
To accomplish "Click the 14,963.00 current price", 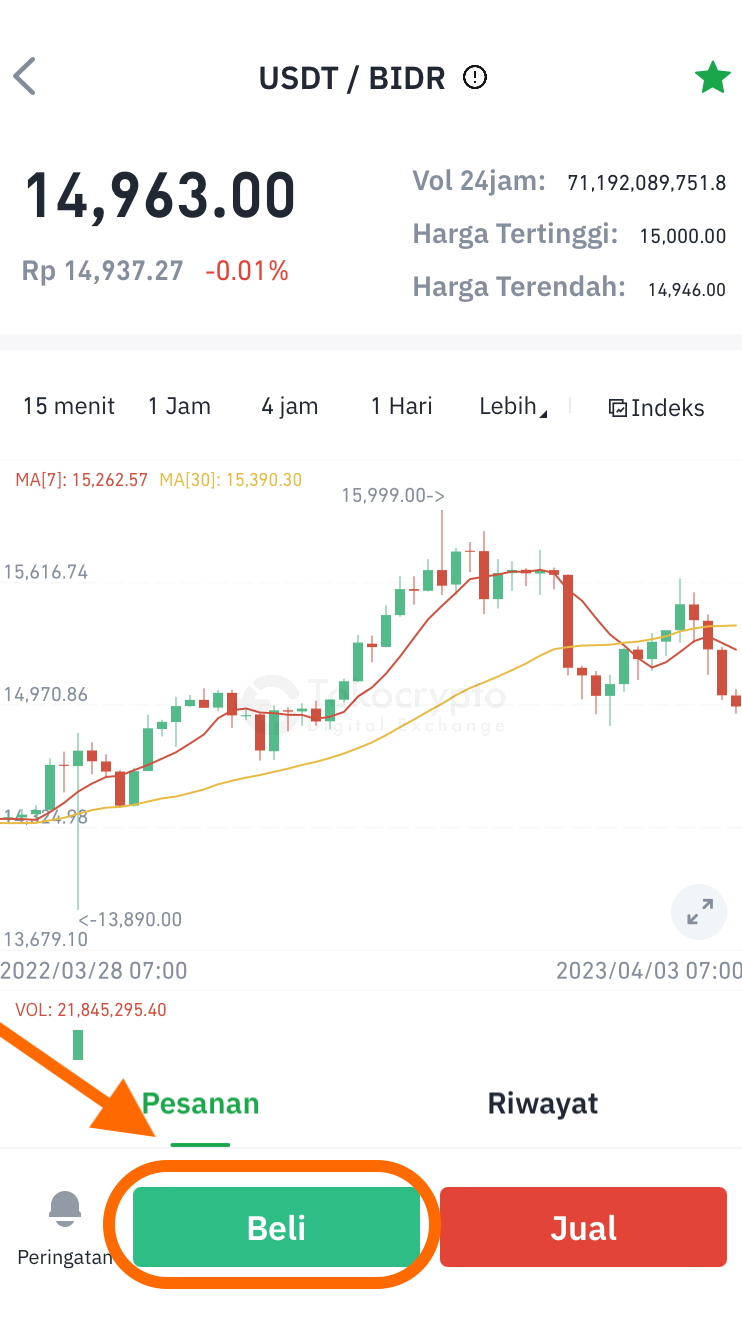I will coord(160,195).
